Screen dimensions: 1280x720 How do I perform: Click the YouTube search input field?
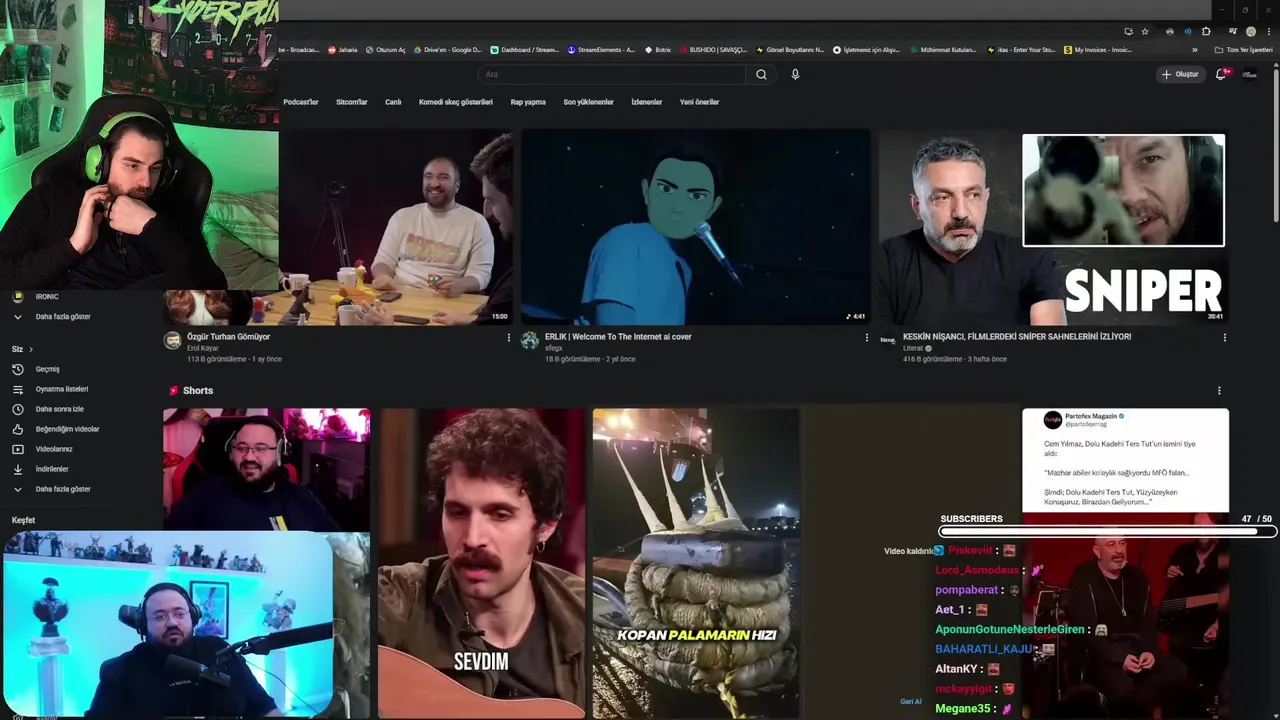click(x=612, y=74)
